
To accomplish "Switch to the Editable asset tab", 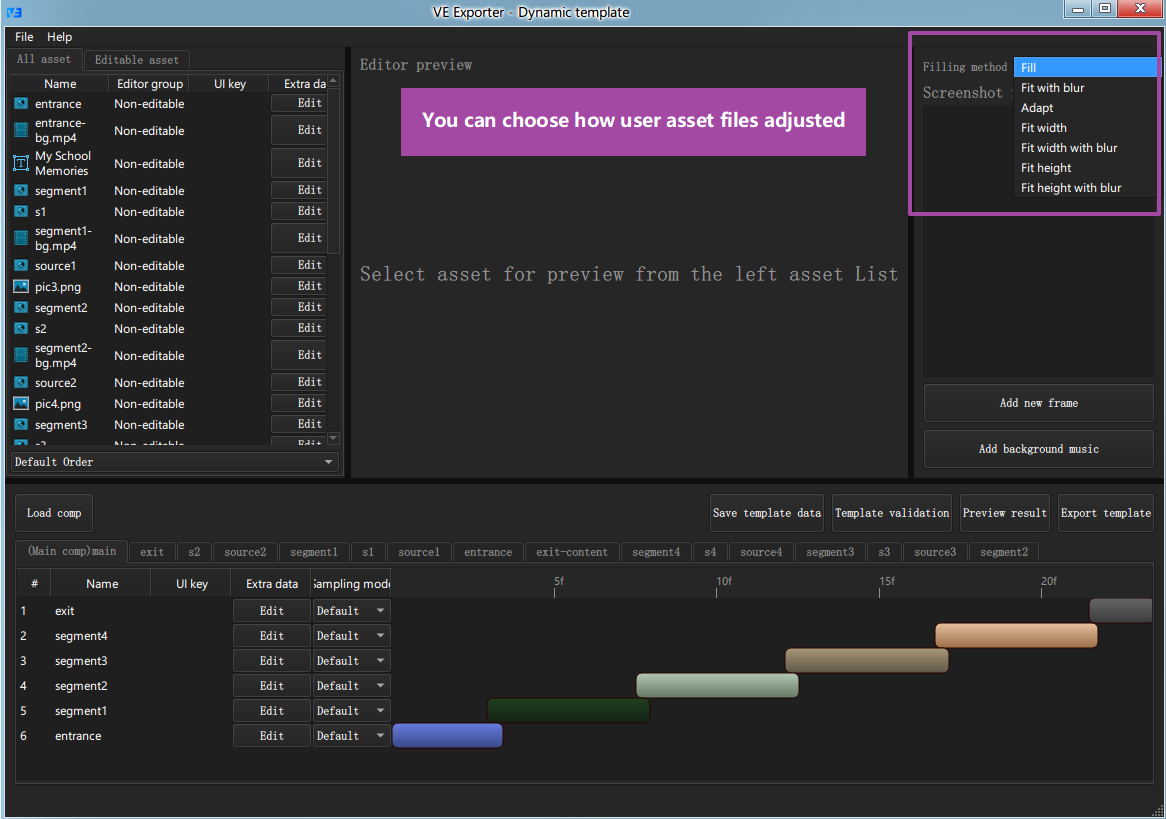I will coord(137,60).
